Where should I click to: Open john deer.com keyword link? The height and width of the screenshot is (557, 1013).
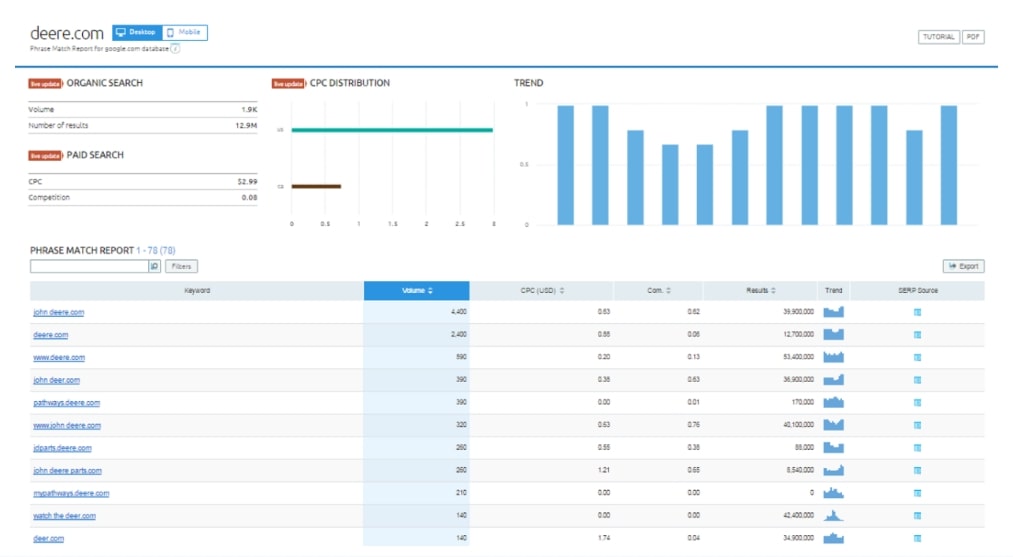56,380
